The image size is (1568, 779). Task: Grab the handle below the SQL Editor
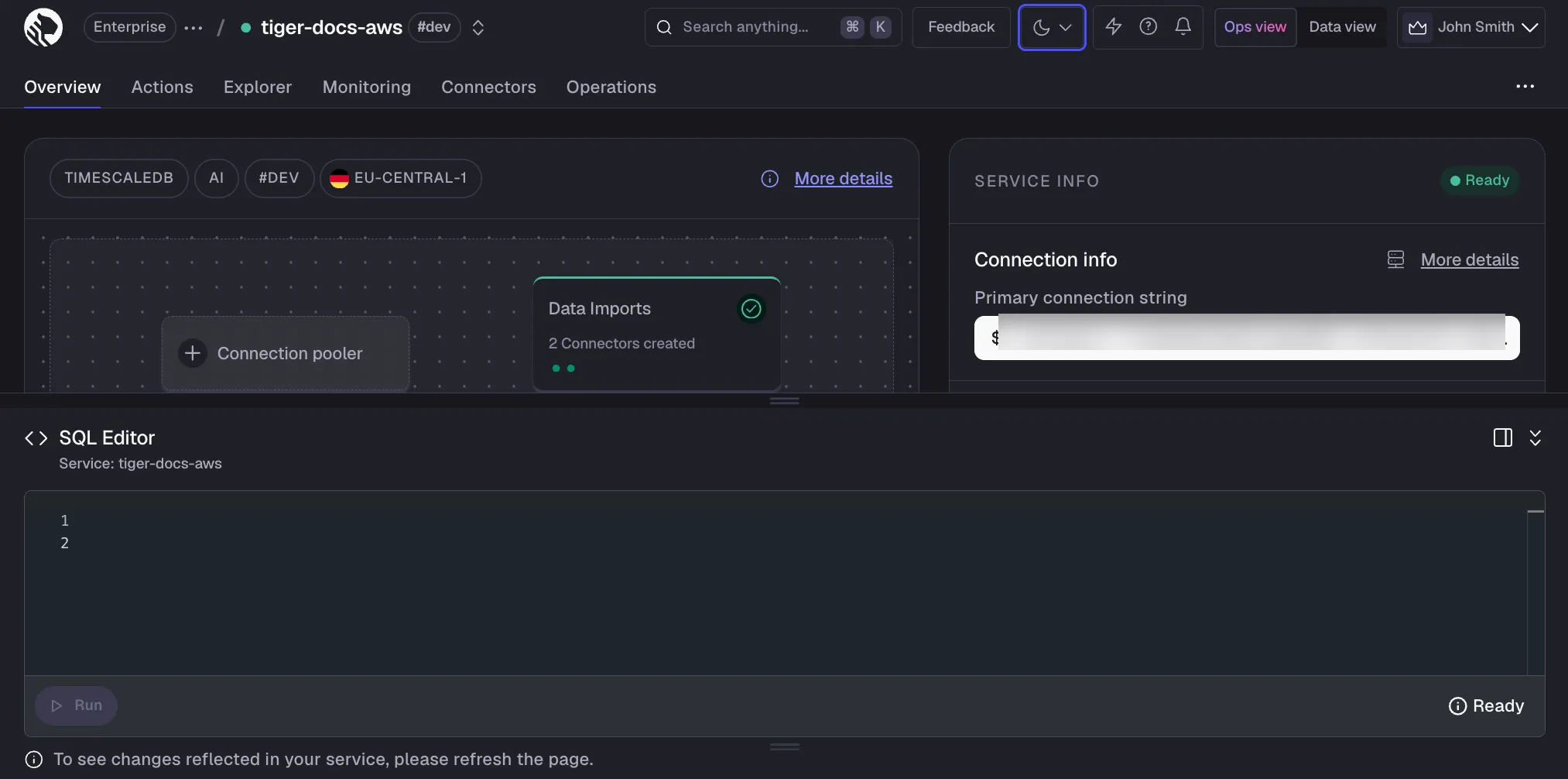click(x=784, y=747)
